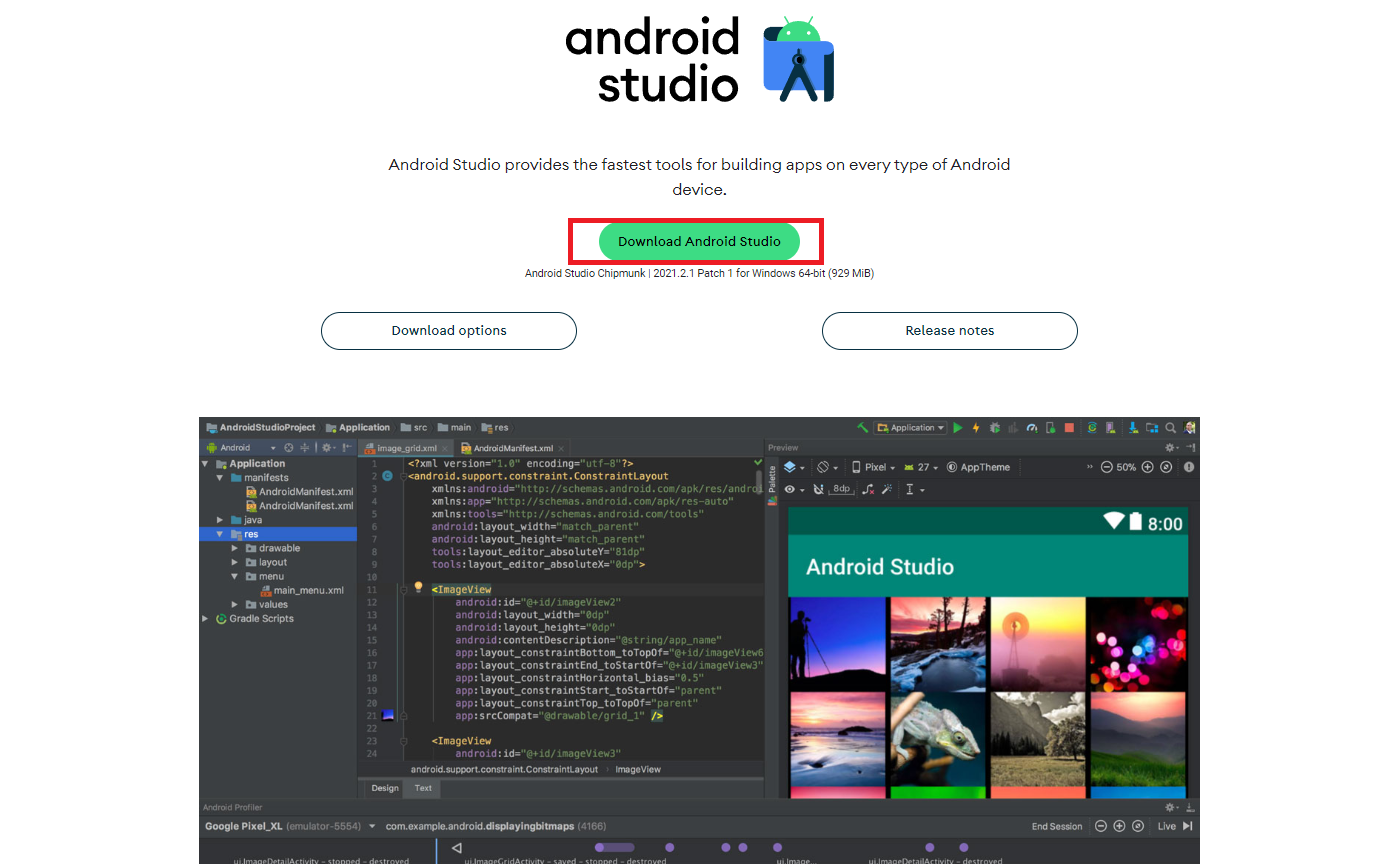Click the Make Project hammer icon
This screenshot has width=1400, height=864.
(862, 428)
